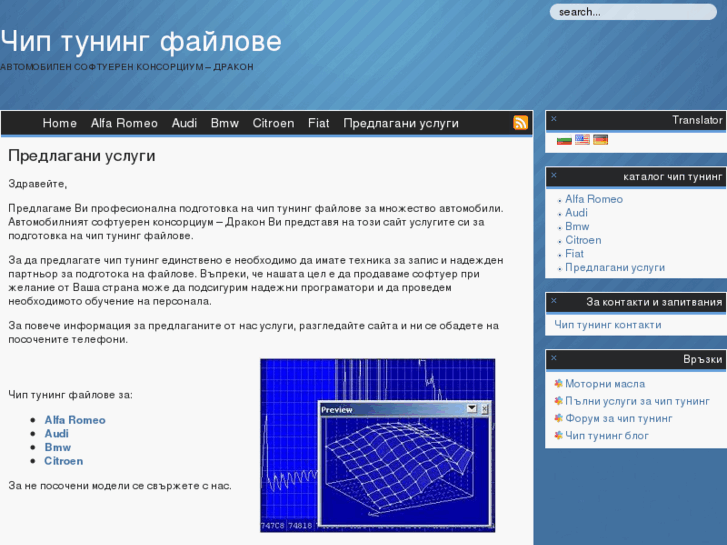Follow the bold Bmw link in the article list

coord(57,447)
